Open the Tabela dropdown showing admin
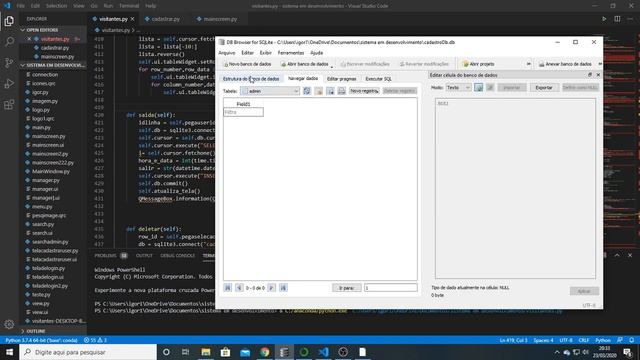Image resolution: width=640 pixels, height=360 pixels. coord(270,91)
